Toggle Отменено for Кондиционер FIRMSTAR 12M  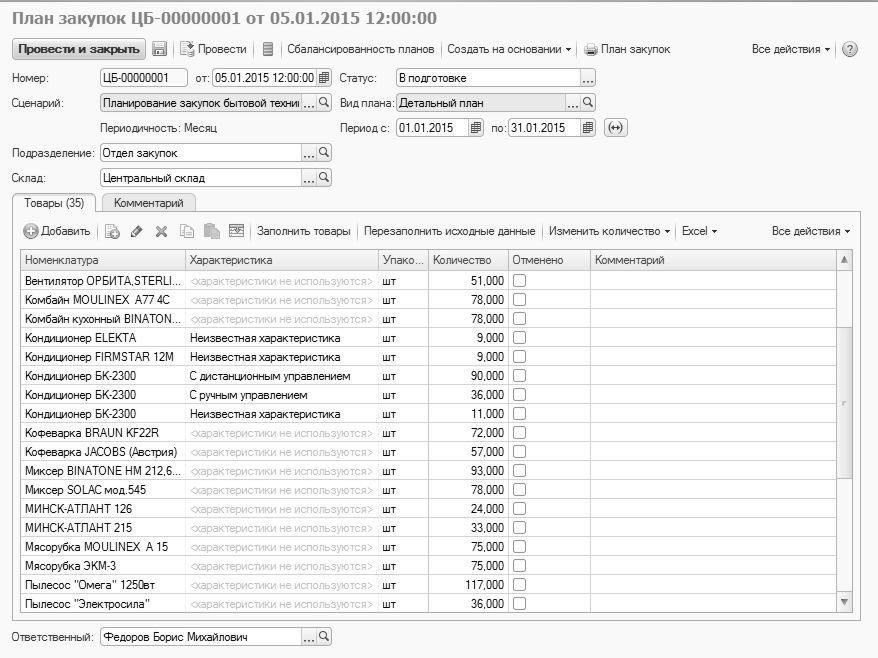tap(520, 357)
